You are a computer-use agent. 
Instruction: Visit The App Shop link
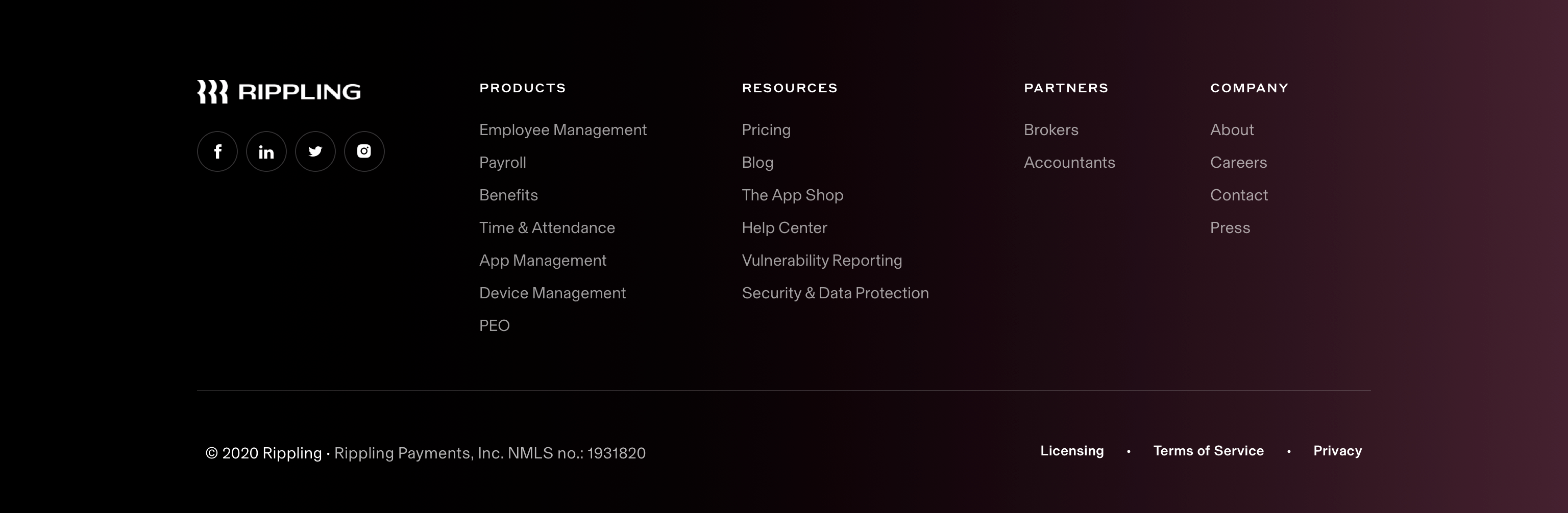click(792, 195)
